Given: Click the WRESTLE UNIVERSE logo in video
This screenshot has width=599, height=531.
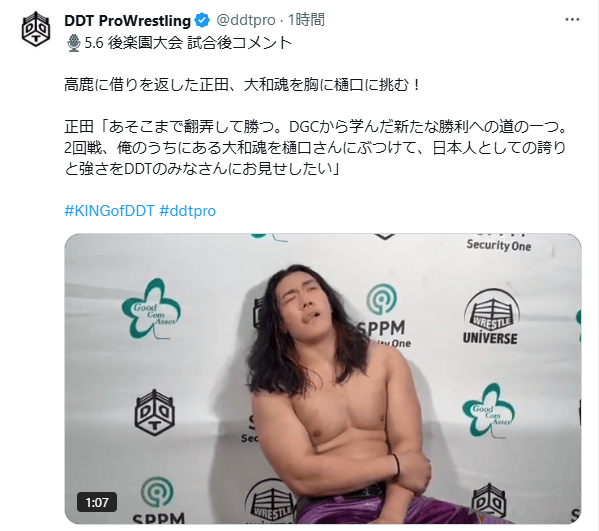Looking at the screenshot, I should [x=491, y=317].
